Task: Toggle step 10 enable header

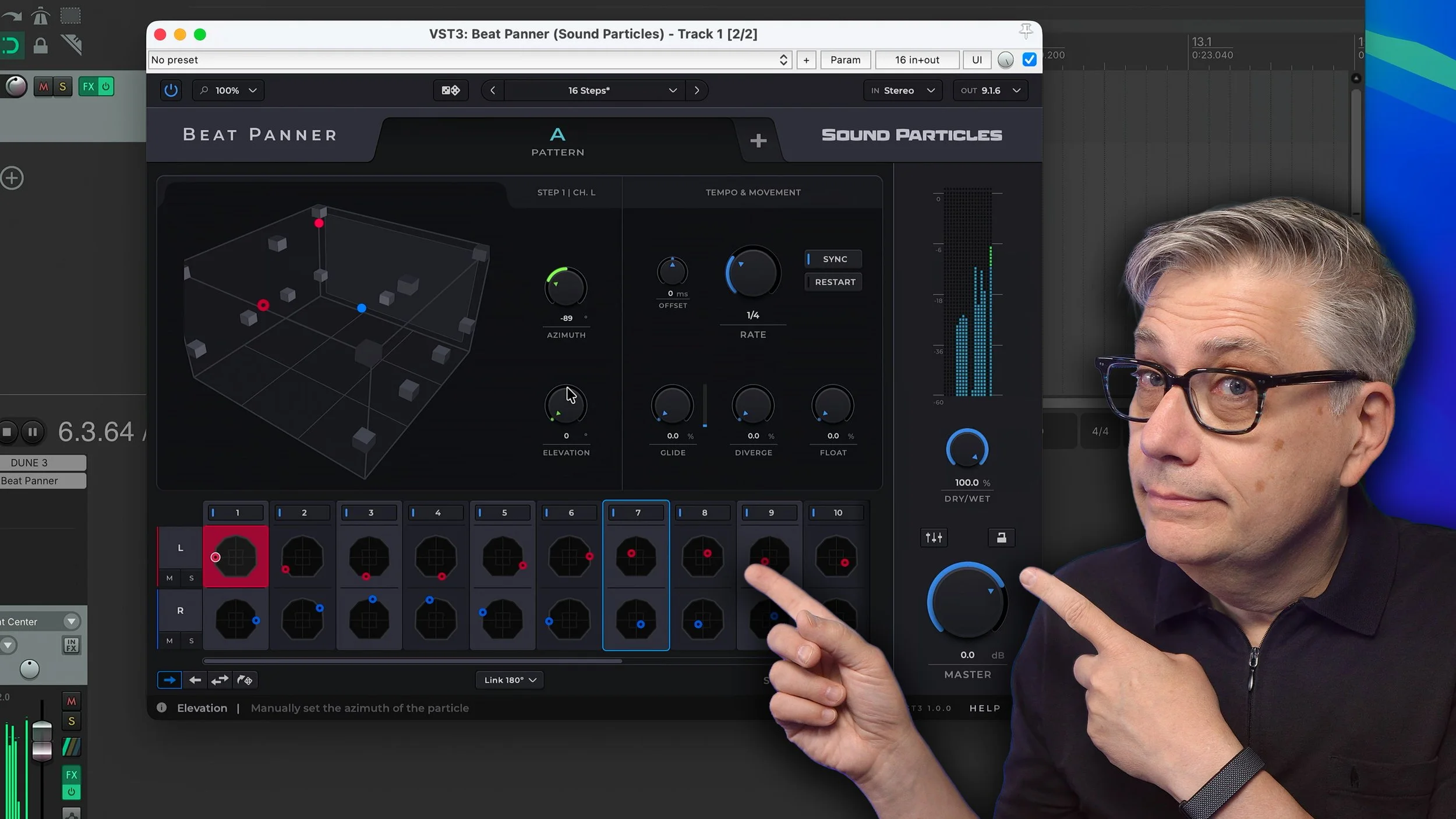Action: click(836, 513)
